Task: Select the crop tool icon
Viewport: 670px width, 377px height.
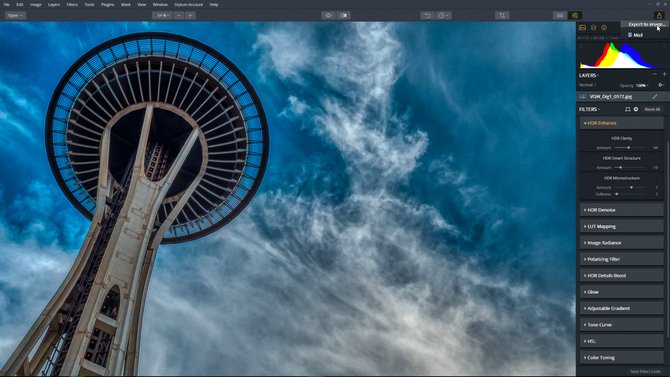Action: pyautogui.click(x=502, y=15)
